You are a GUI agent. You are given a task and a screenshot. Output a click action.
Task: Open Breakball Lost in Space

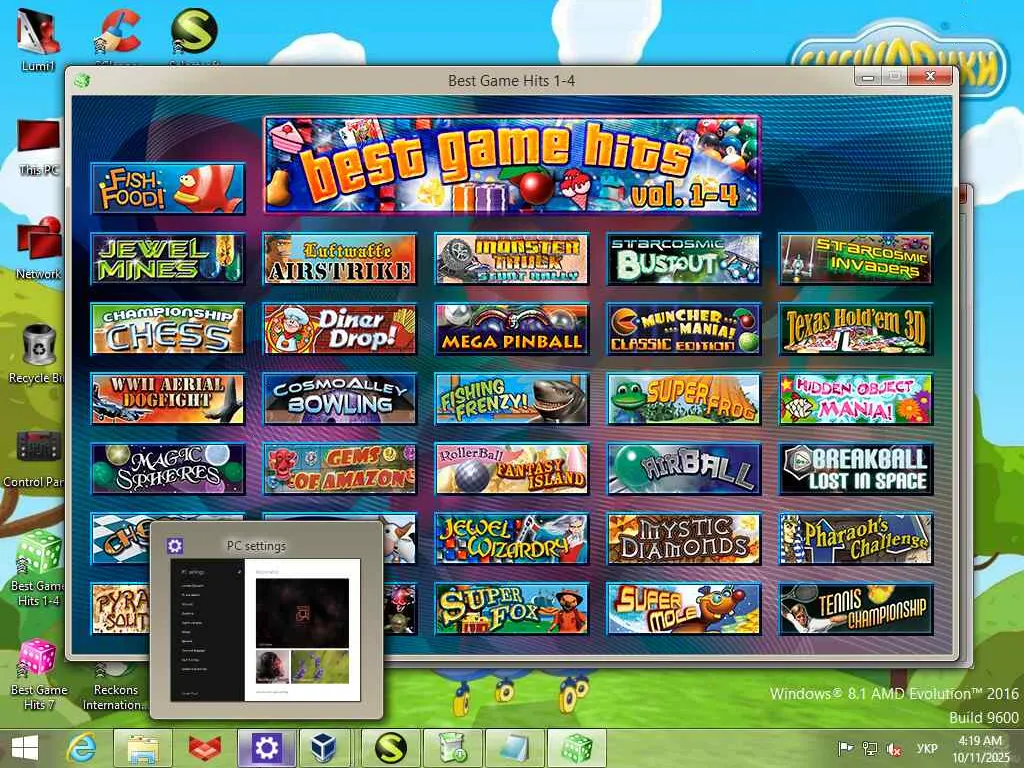pyautogui.click(x=856, y=469)
